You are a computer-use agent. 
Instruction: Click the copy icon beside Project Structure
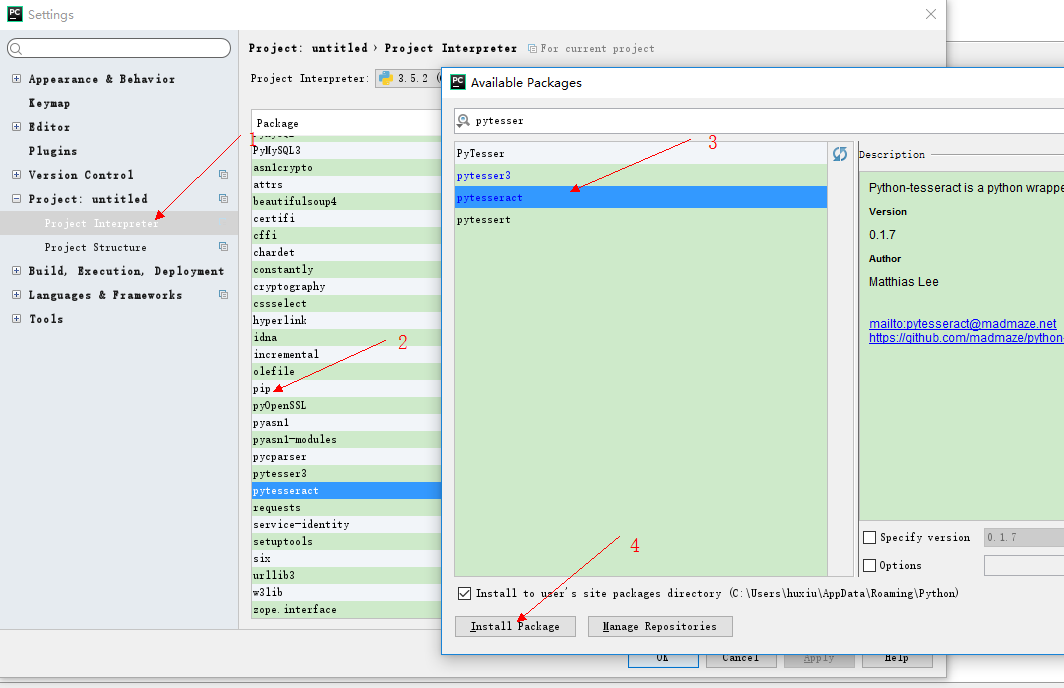[223, 247]
